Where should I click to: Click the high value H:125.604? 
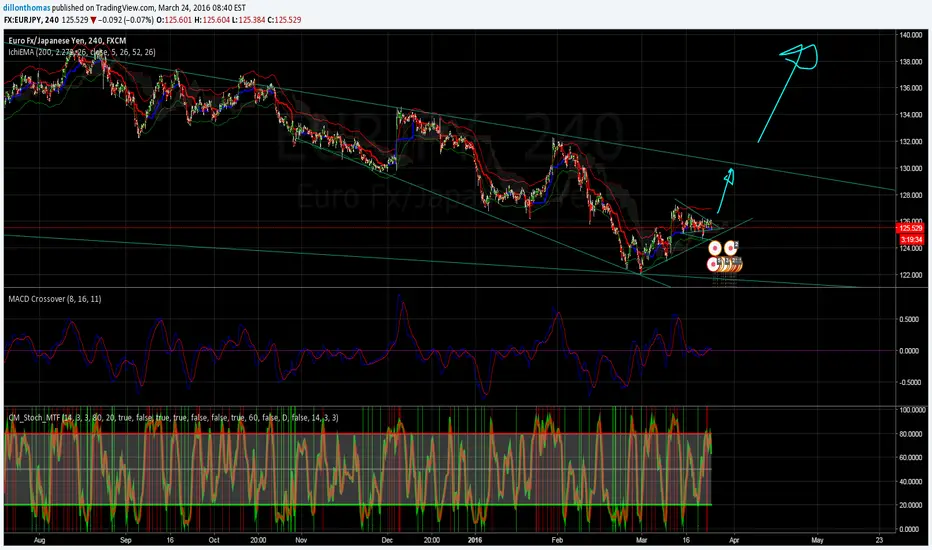coord(212,20)
